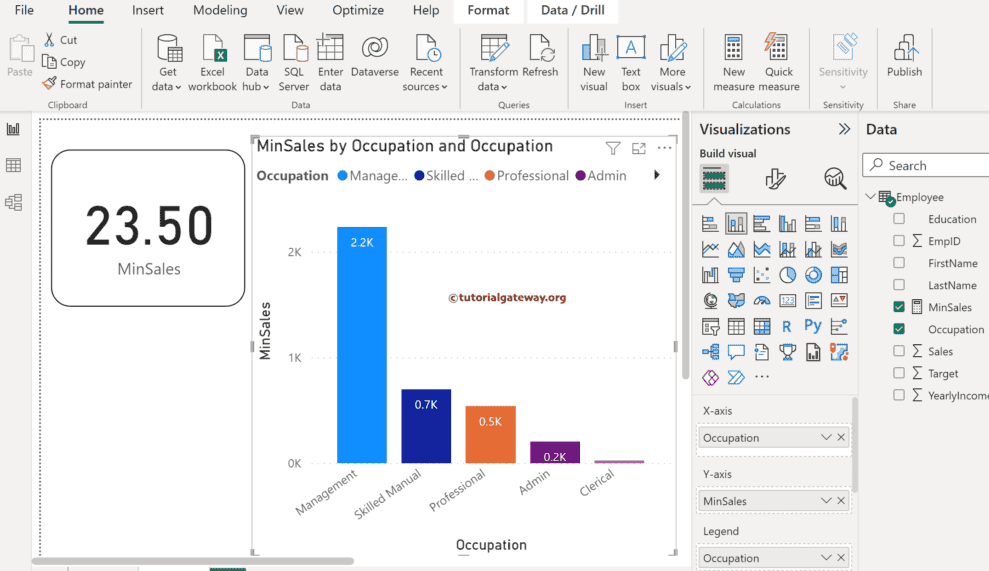This screenshot has height=571, width=989.
Task: Check the EmpID field checkbox
Action: [x=899, y=241]
